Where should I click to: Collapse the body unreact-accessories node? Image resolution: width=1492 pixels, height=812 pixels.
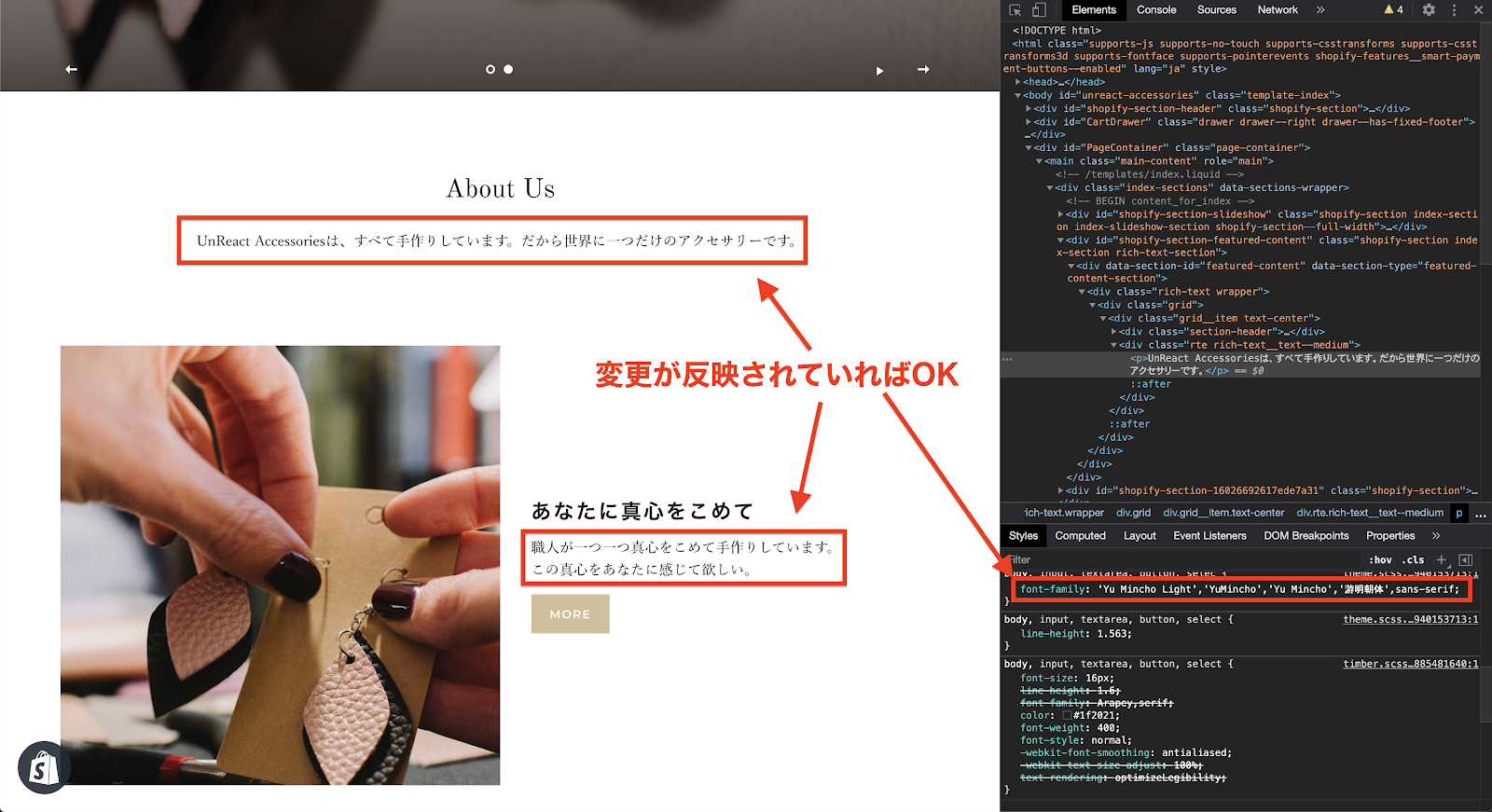(1018, 95)
